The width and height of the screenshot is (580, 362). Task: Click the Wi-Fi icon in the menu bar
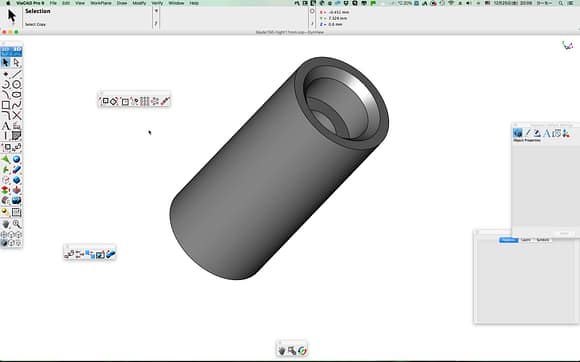coord(451,3)
